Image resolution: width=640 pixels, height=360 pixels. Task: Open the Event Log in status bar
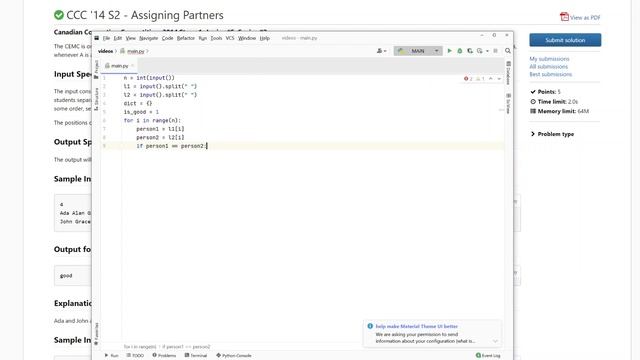488,356
